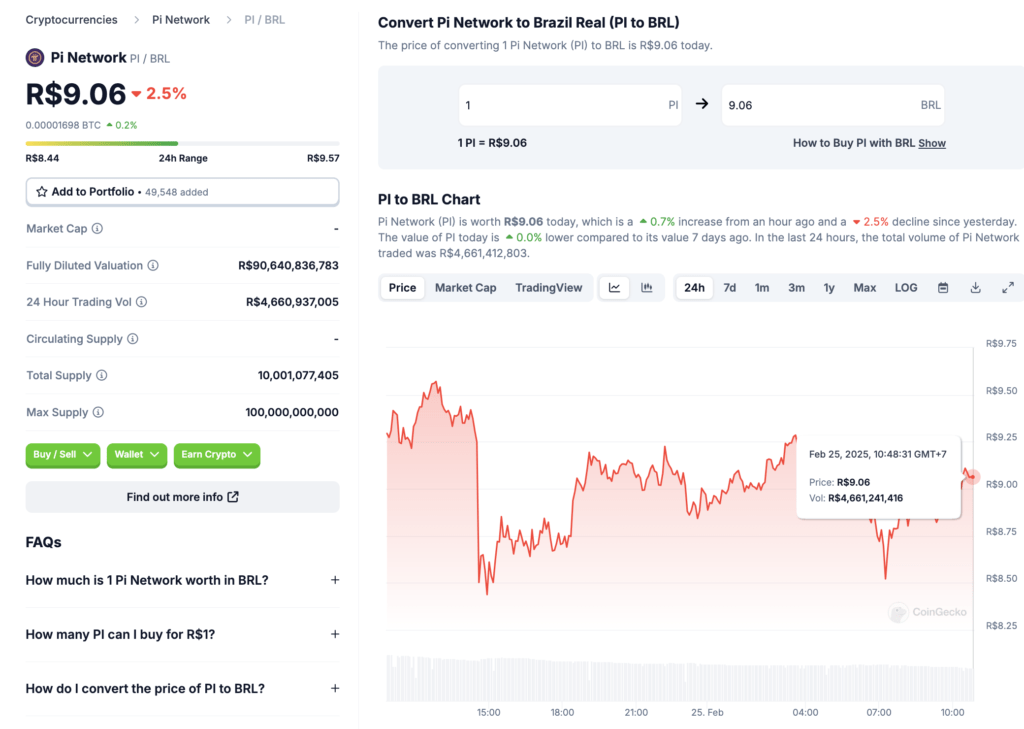Select the Market Cap chart tab
This screenshot has height=729, width=1024.
[466, 287]
